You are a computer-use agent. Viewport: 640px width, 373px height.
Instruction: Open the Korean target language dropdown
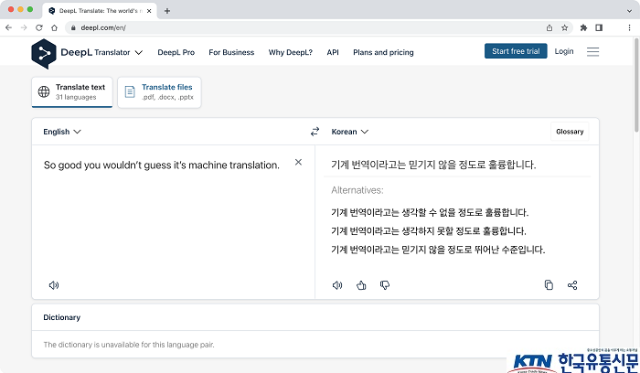pos(350,132)
